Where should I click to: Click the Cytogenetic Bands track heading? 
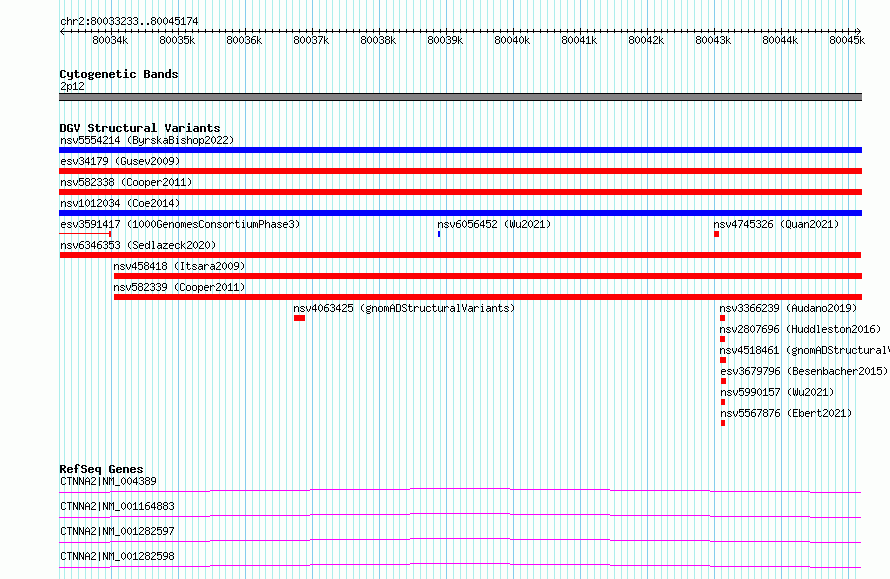pyautogui.click(x=119, y=74)
